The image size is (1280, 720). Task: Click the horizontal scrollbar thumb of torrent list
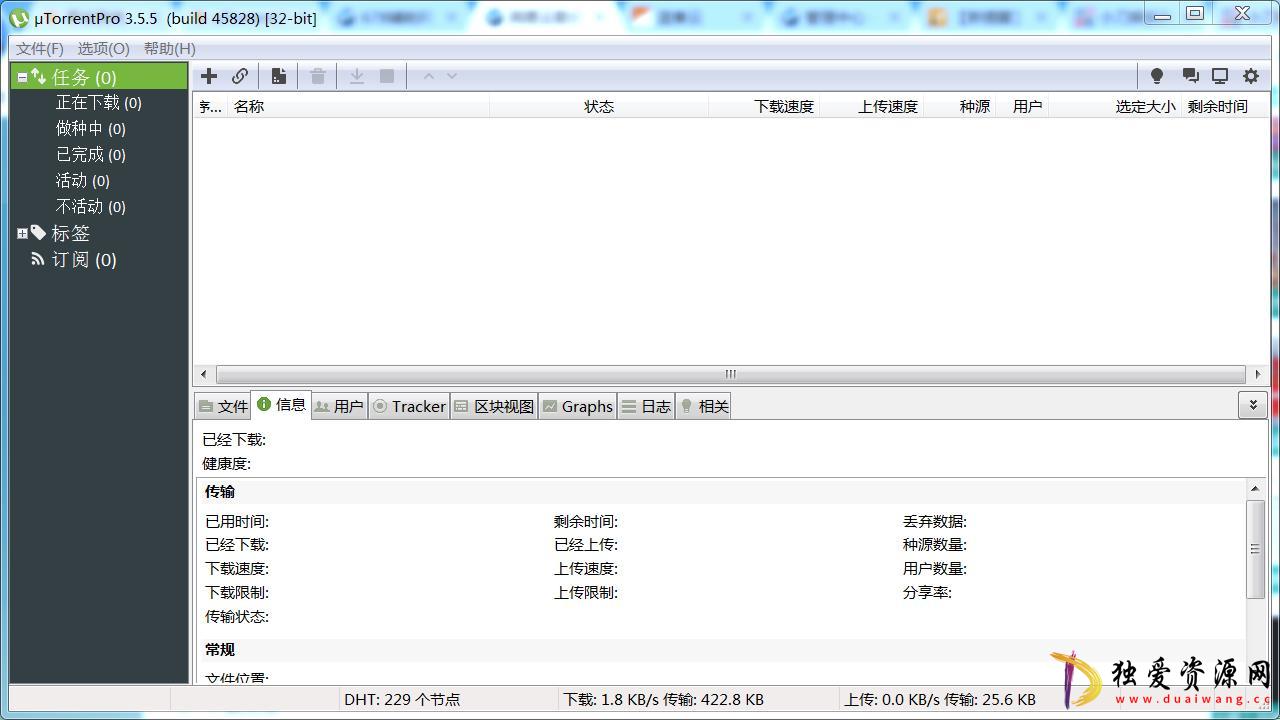click(x=731, y=374)
